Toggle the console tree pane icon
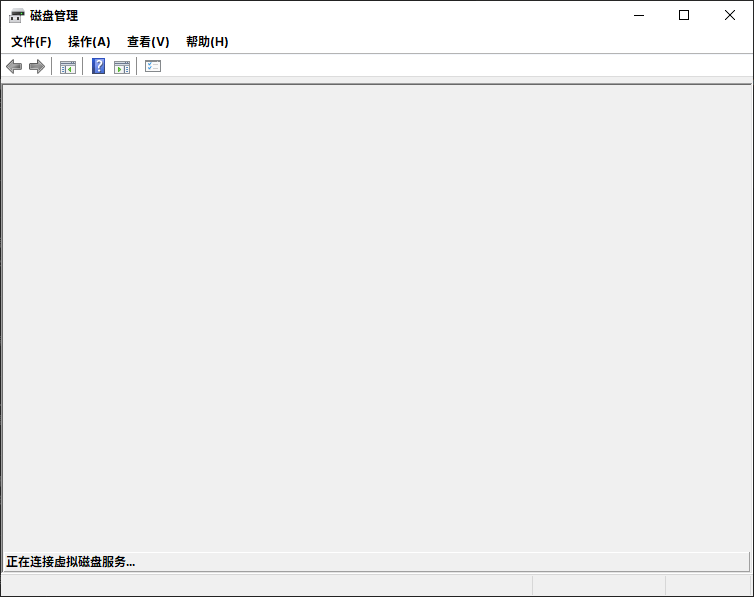 [68, 67]
